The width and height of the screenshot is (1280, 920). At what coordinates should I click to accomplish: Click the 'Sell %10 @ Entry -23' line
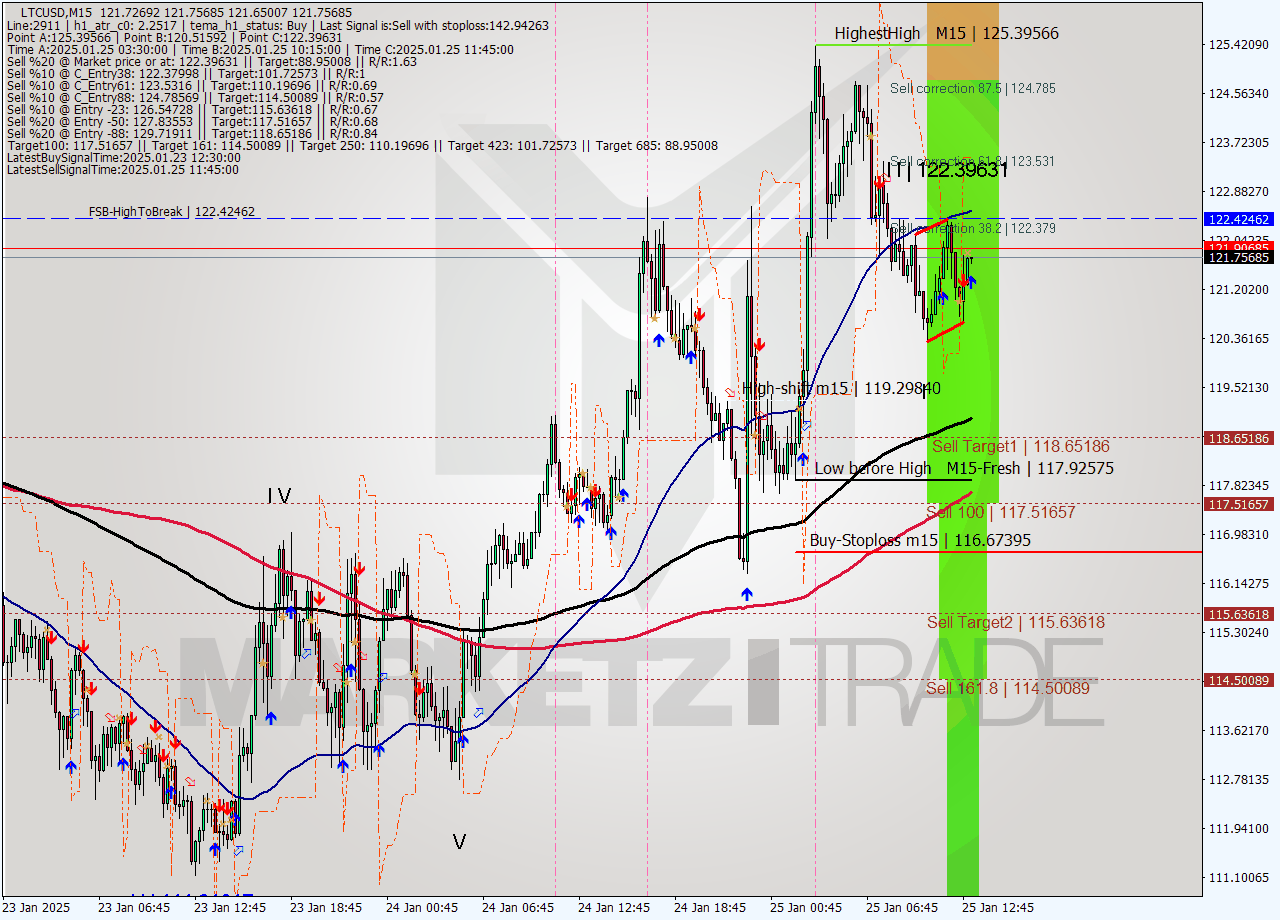pos(192,109)
